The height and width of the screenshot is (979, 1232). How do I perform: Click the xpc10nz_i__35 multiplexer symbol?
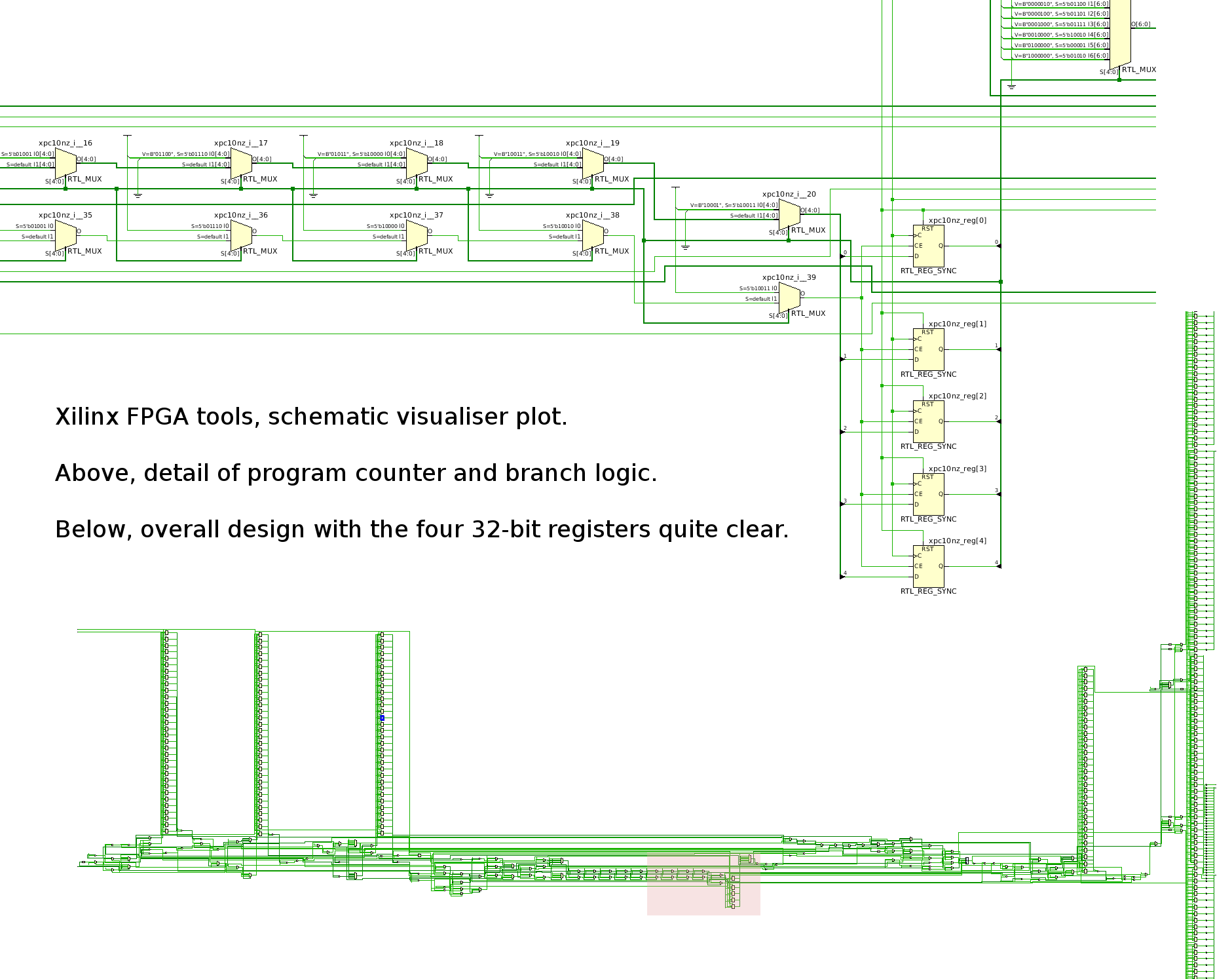tap(65, 235)
